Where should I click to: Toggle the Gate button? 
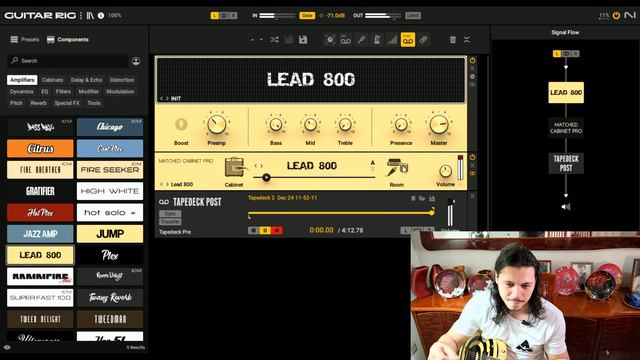(307, 16)
